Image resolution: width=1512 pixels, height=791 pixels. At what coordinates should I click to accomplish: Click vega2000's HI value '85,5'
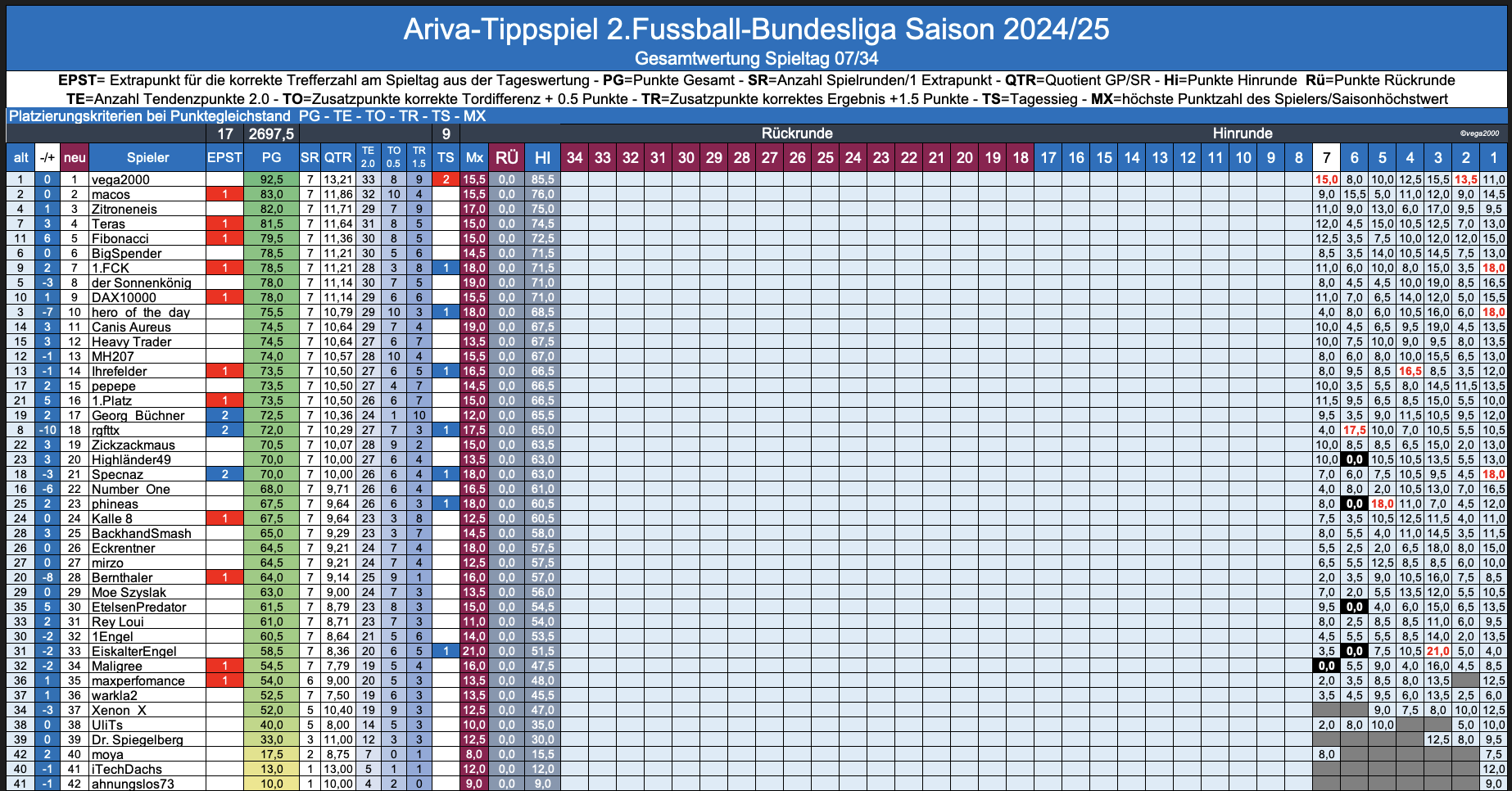[542, 179]
